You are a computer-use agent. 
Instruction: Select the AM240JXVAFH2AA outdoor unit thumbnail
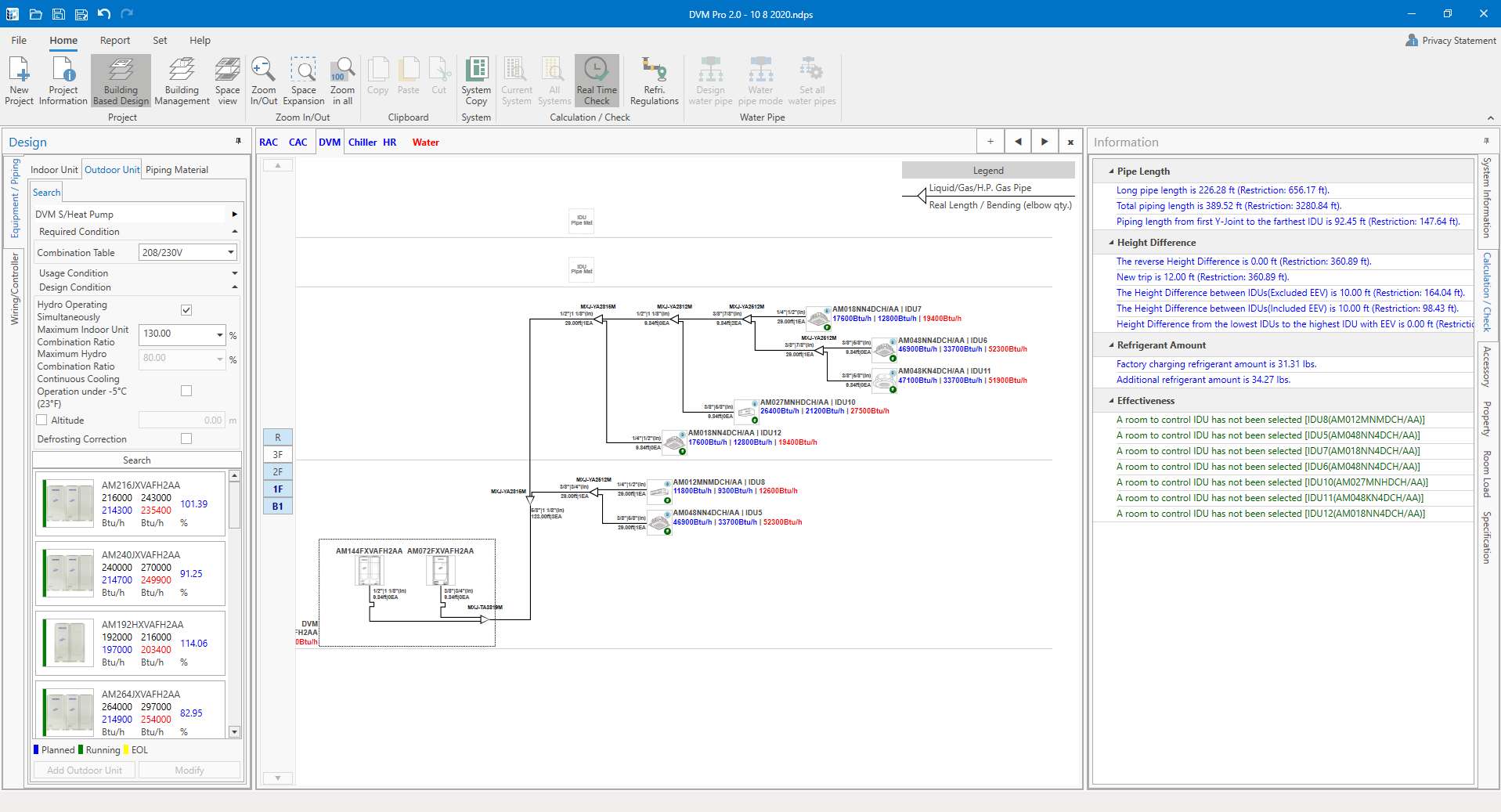pos(70,574)
